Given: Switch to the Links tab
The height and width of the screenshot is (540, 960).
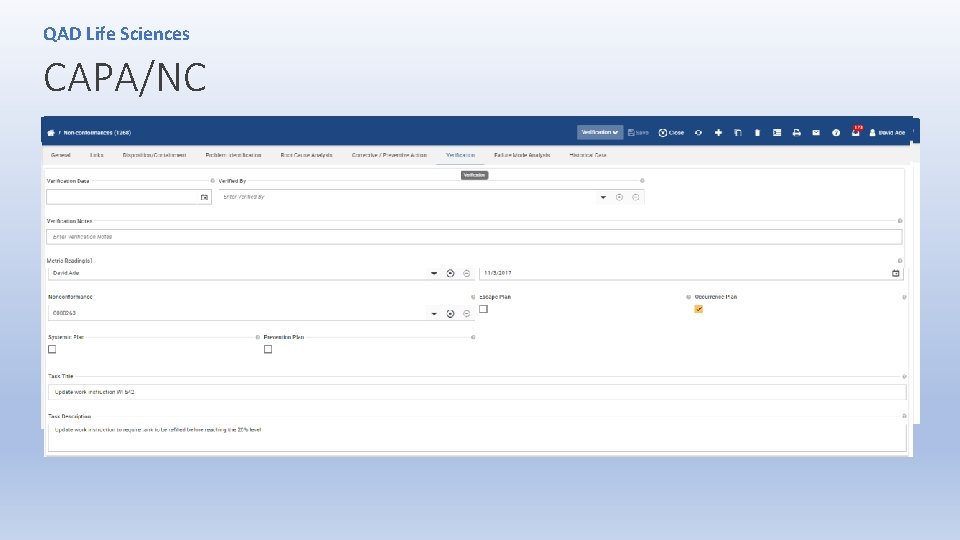Looking at the screenshot, I should [97, 156].
